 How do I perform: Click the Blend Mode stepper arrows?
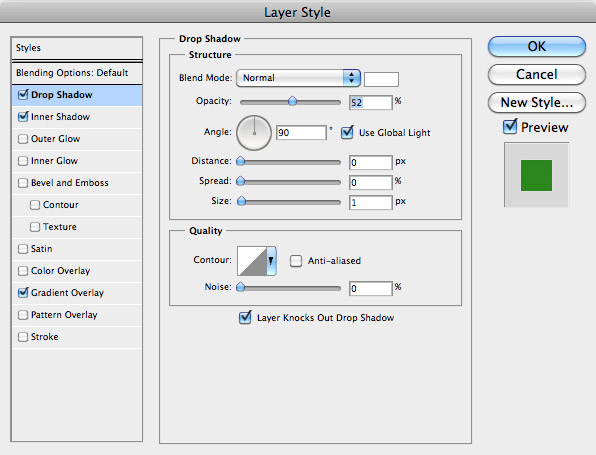tap(352, 78)
